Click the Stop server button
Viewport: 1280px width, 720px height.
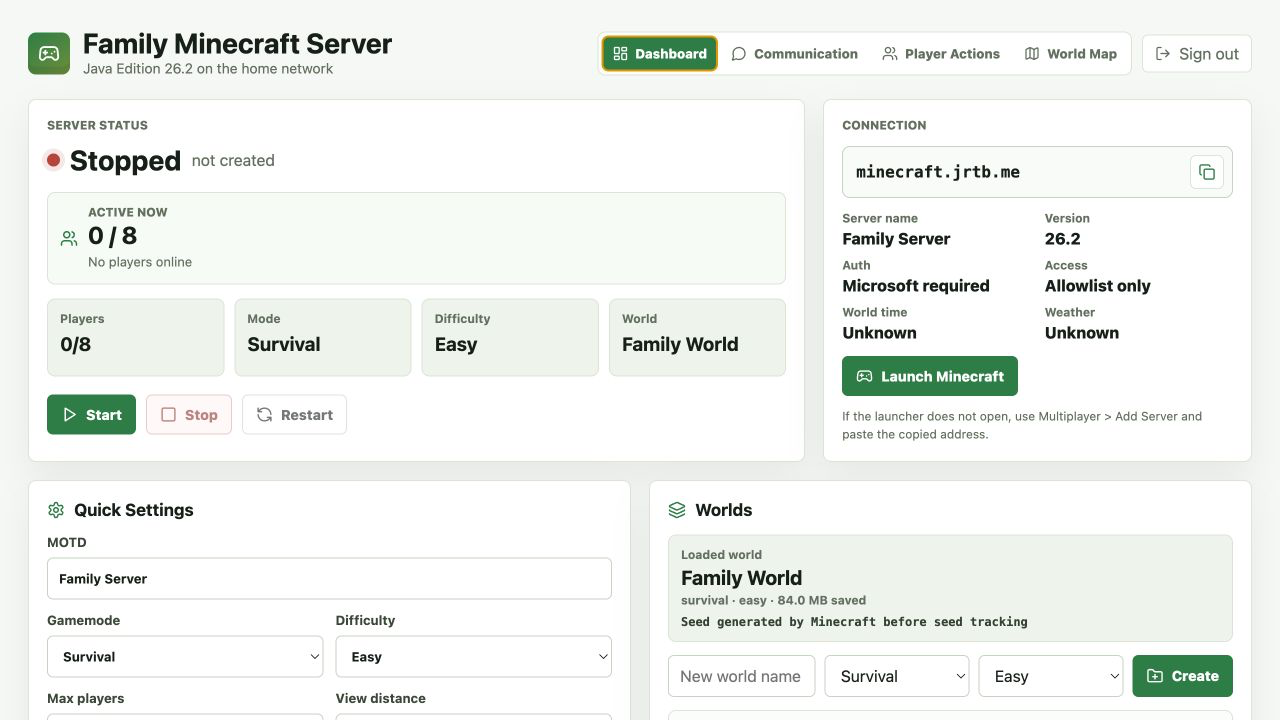click(189, 415)
